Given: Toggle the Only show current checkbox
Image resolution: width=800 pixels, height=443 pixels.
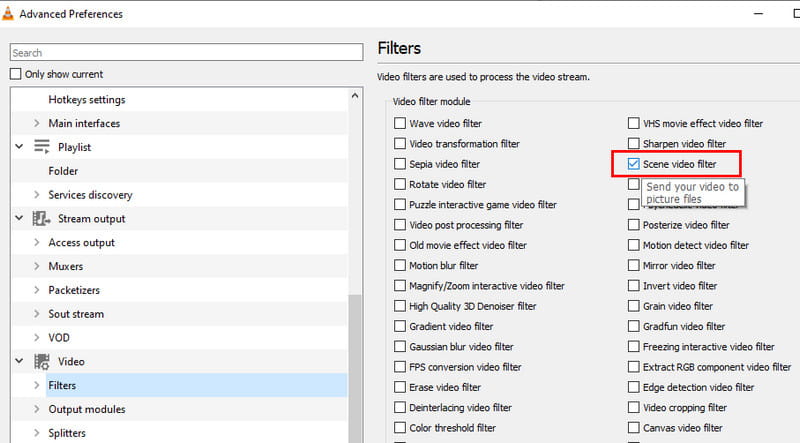Looking at the screenshot, I should coord(15,74).
